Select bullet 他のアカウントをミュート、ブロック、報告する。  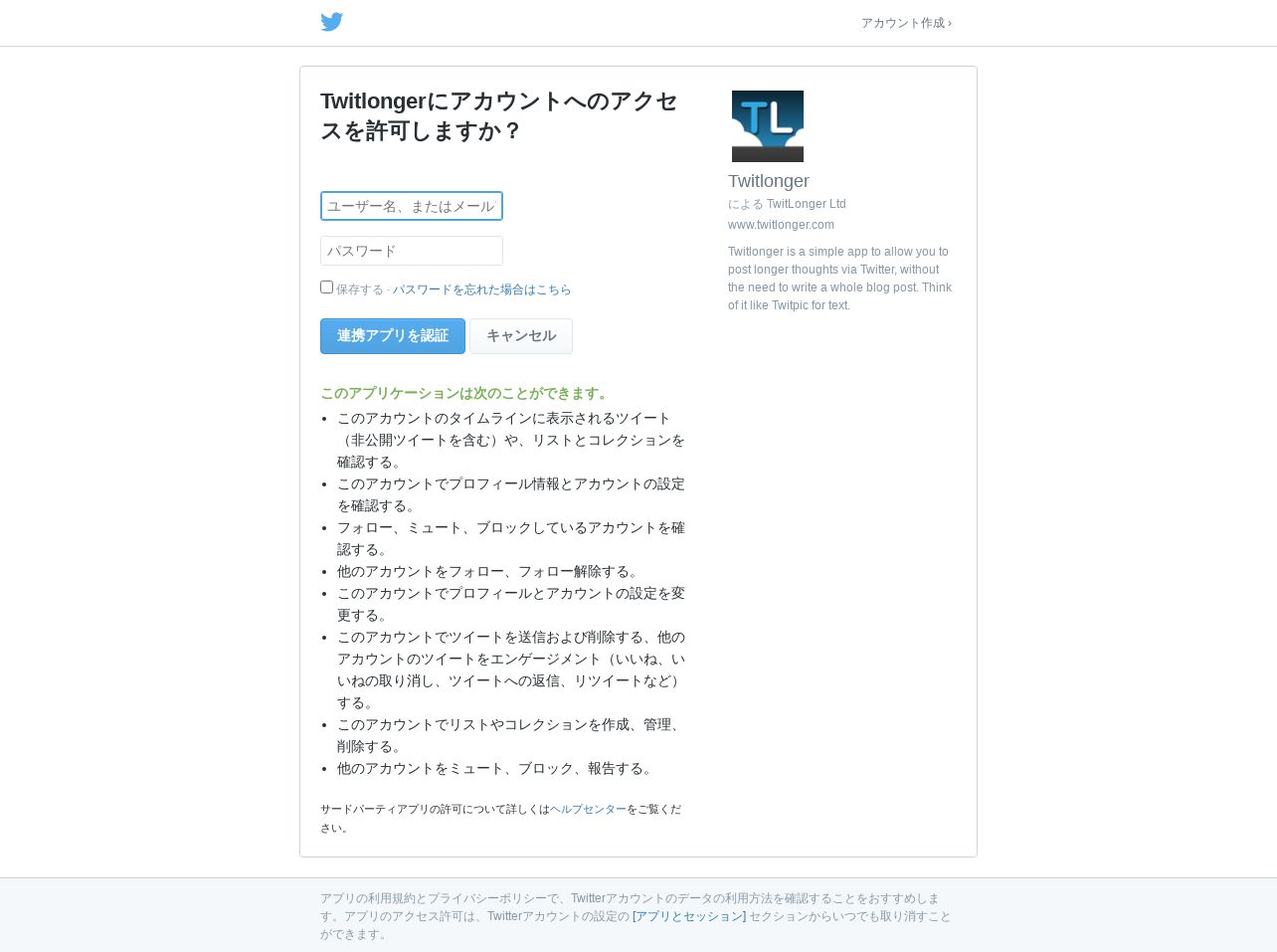tap(497, 768)
